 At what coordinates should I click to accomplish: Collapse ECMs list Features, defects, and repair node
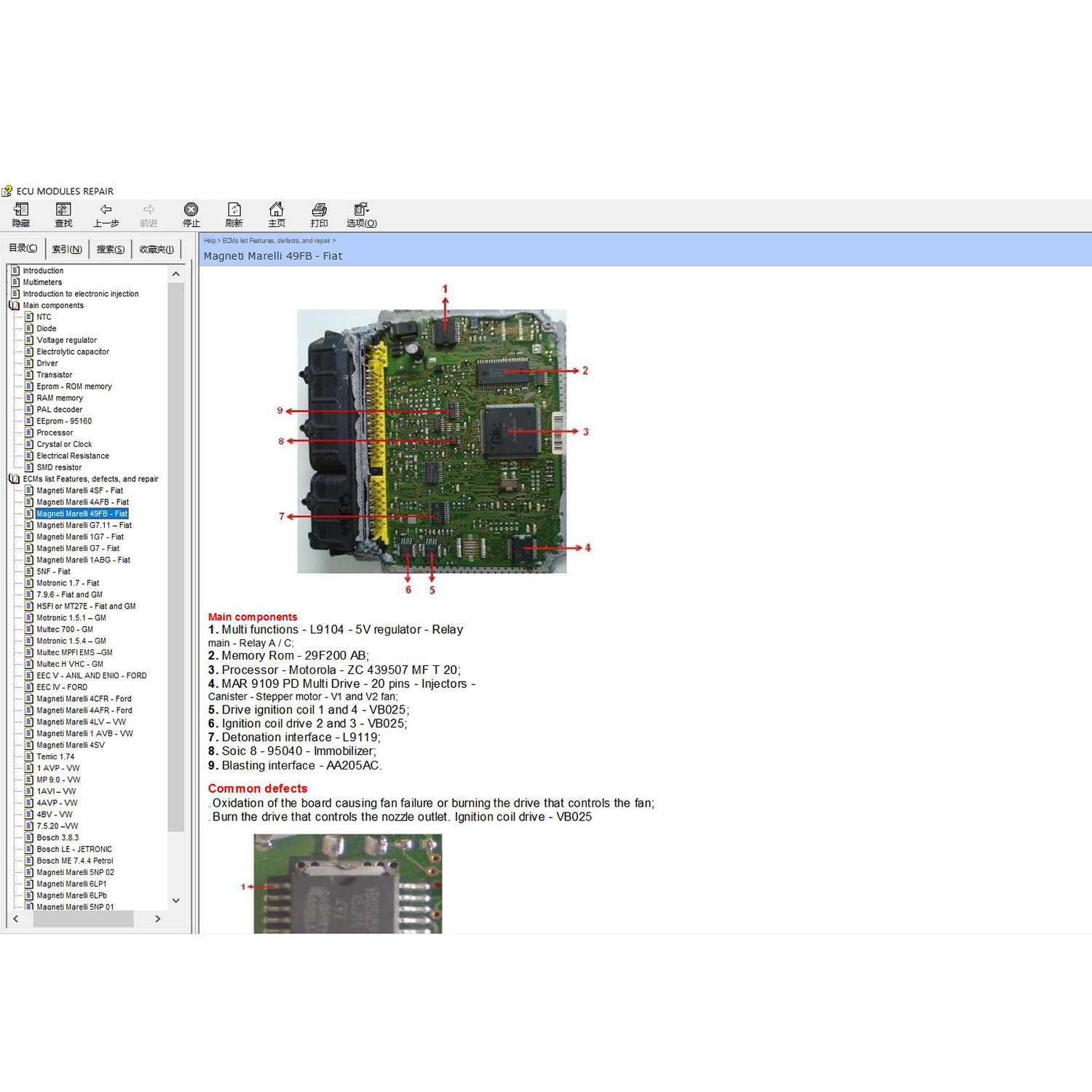[x=15, y=479]
